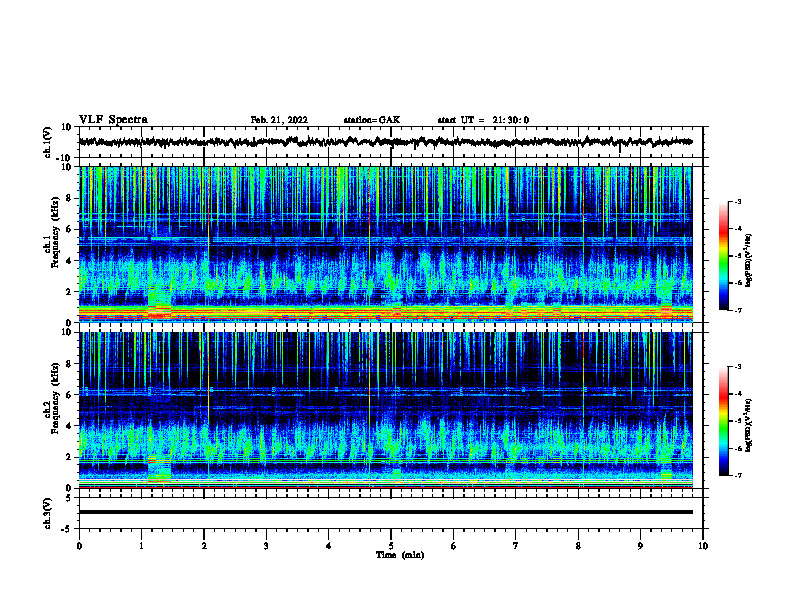Click the ch.1 spectrogram color scale bar
The width and height of the screenshot is (792, 612).
click(x=723, y=256)
